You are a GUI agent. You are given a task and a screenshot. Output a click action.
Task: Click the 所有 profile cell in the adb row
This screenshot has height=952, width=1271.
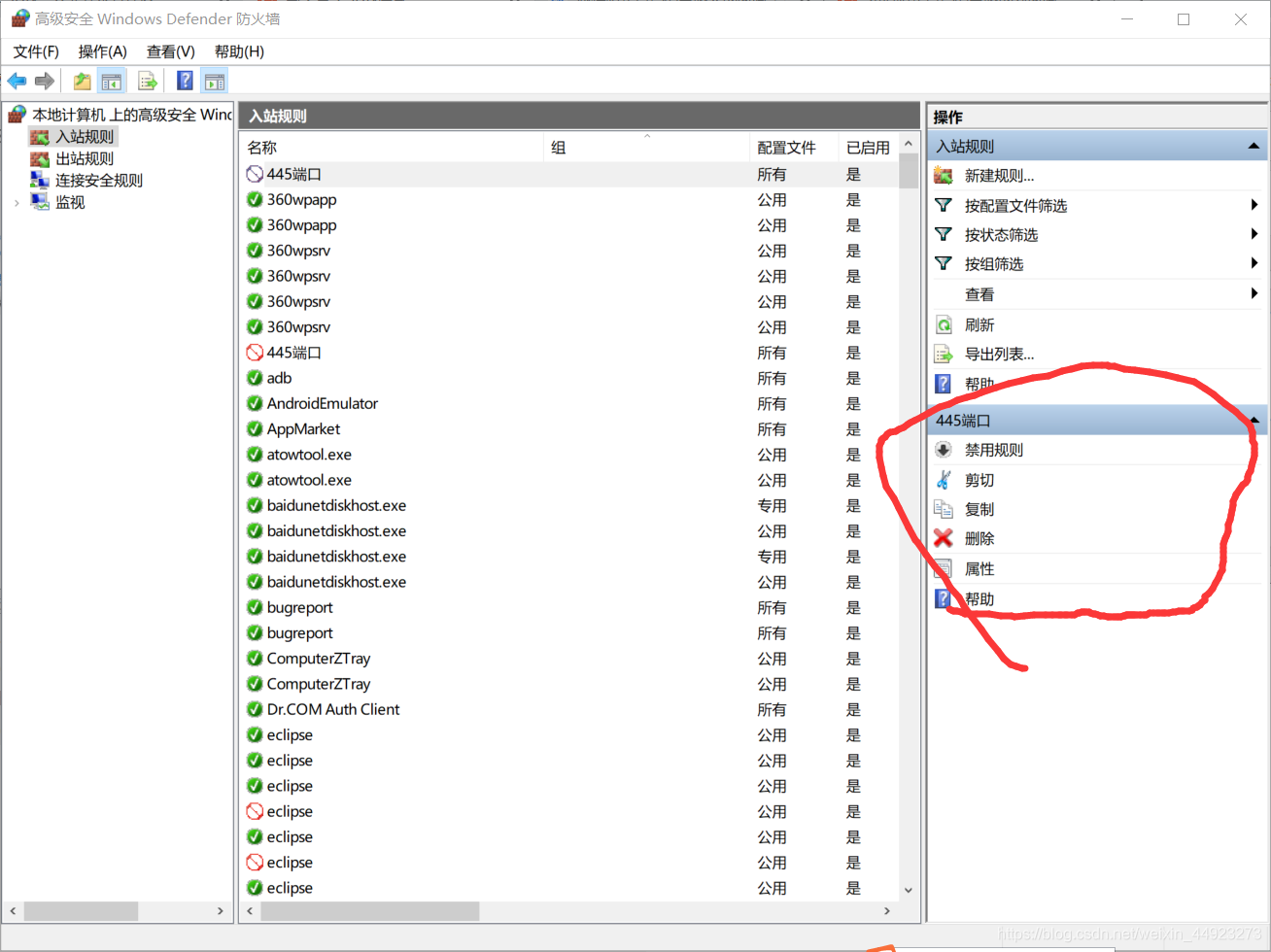(x=772, y=378)
